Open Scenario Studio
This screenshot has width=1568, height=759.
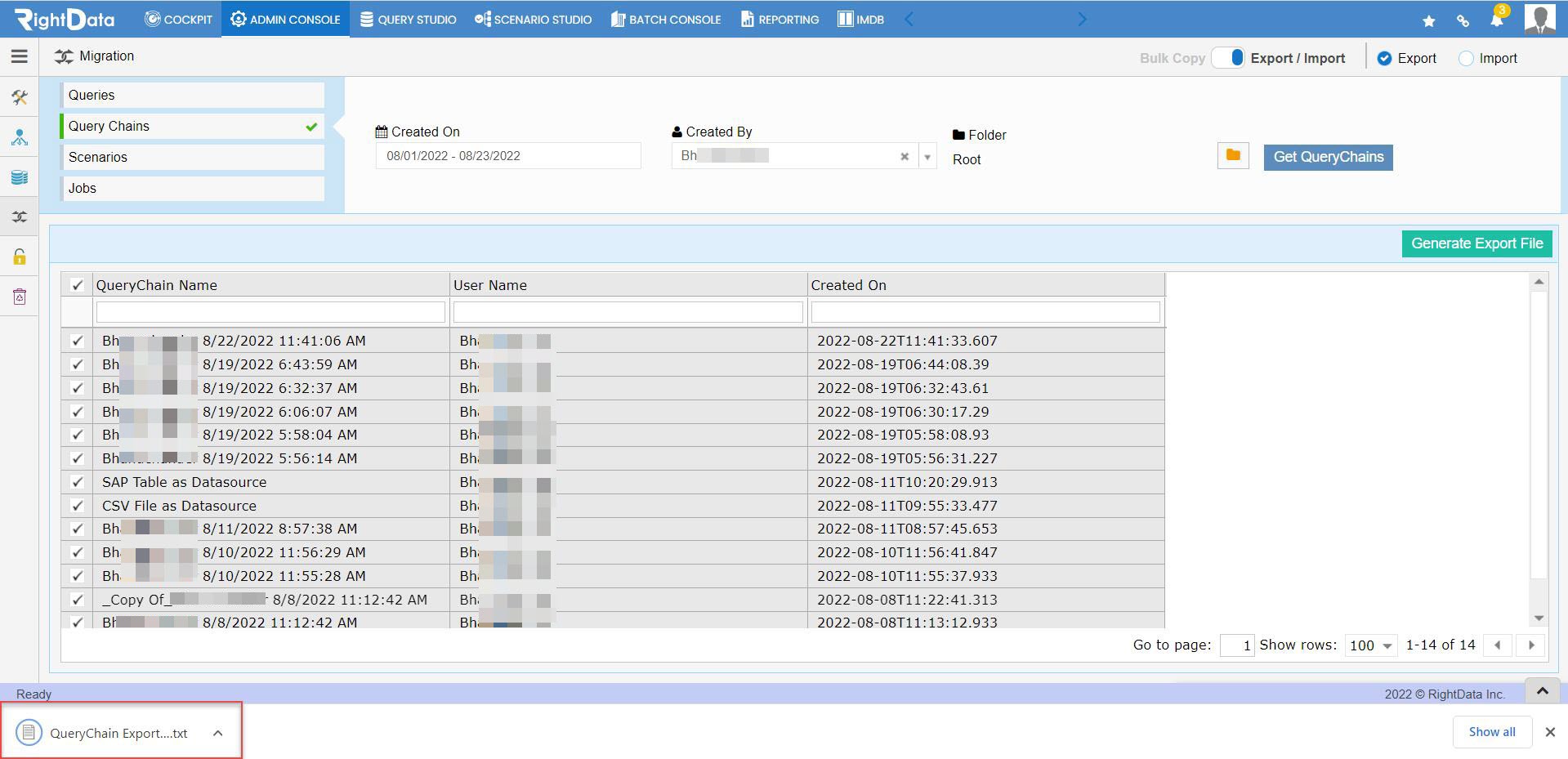[532, 19]
